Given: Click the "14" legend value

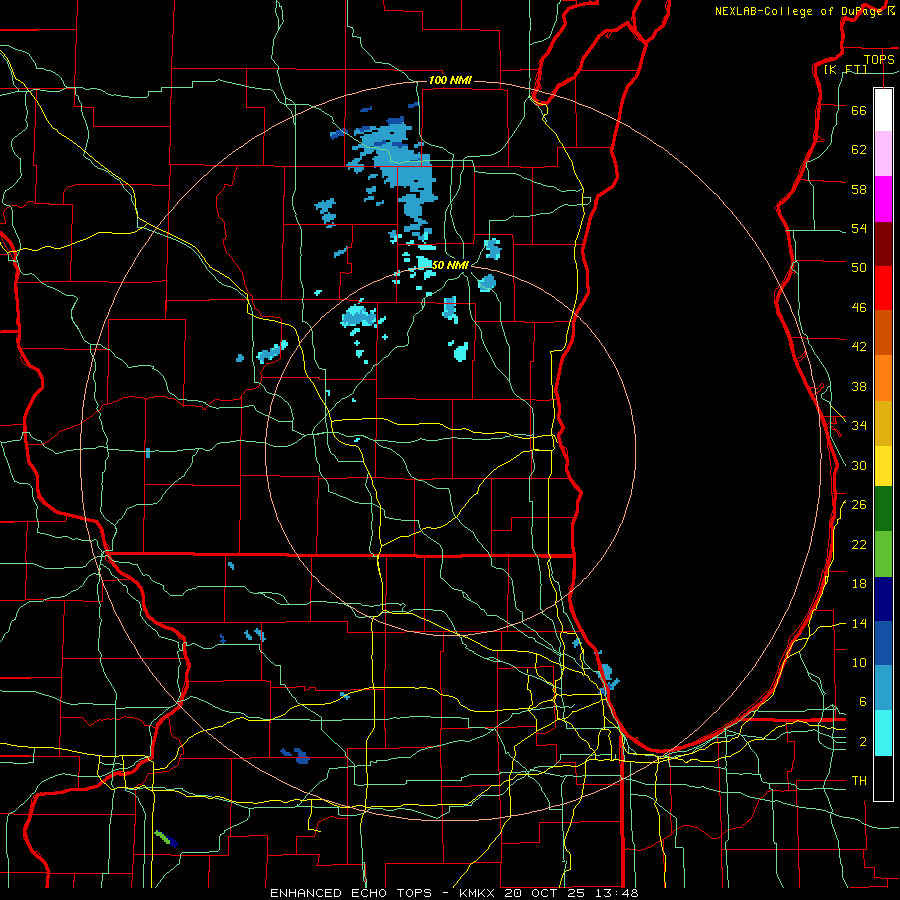Looking at the screenshot, I should (x=859, y=623).
